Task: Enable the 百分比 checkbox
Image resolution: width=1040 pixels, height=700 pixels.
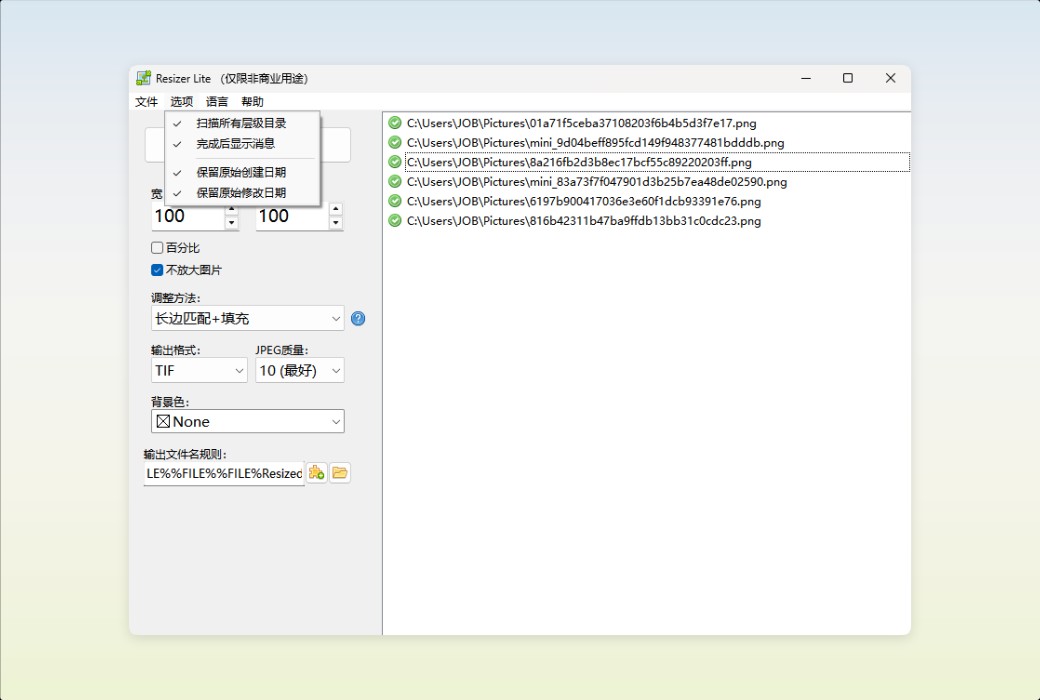Action: pos(157,247)
